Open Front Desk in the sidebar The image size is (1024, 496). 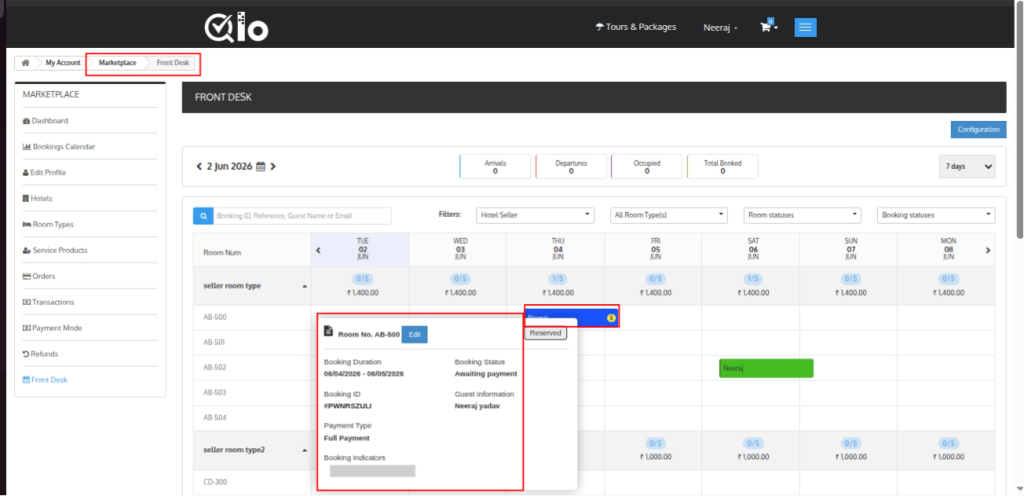(44, 380)
